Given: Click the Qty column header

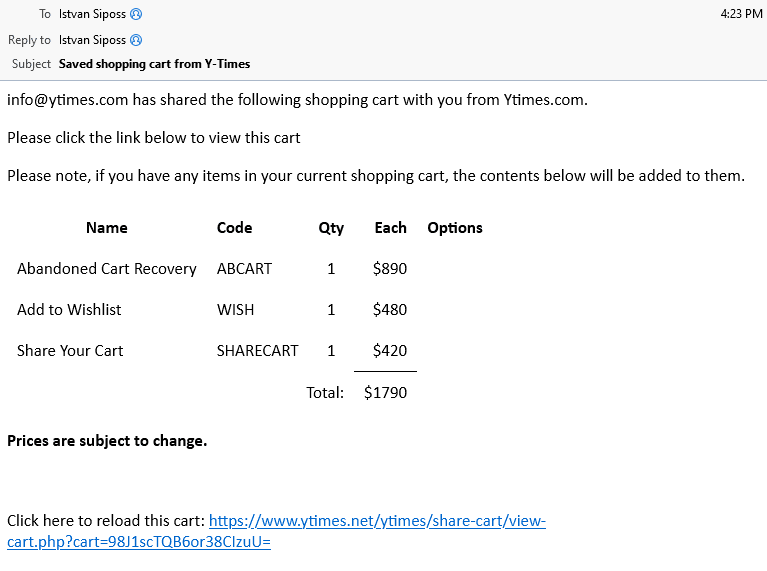Looking at the screenshot, I should click(331, 228).
